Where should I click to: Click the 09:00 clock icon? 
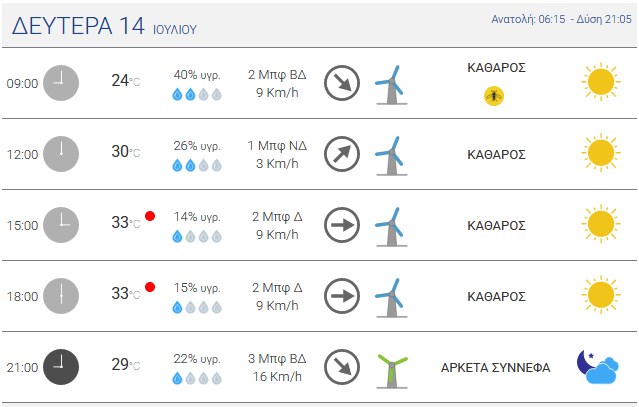pyautogui.click(x=61, y=83)
